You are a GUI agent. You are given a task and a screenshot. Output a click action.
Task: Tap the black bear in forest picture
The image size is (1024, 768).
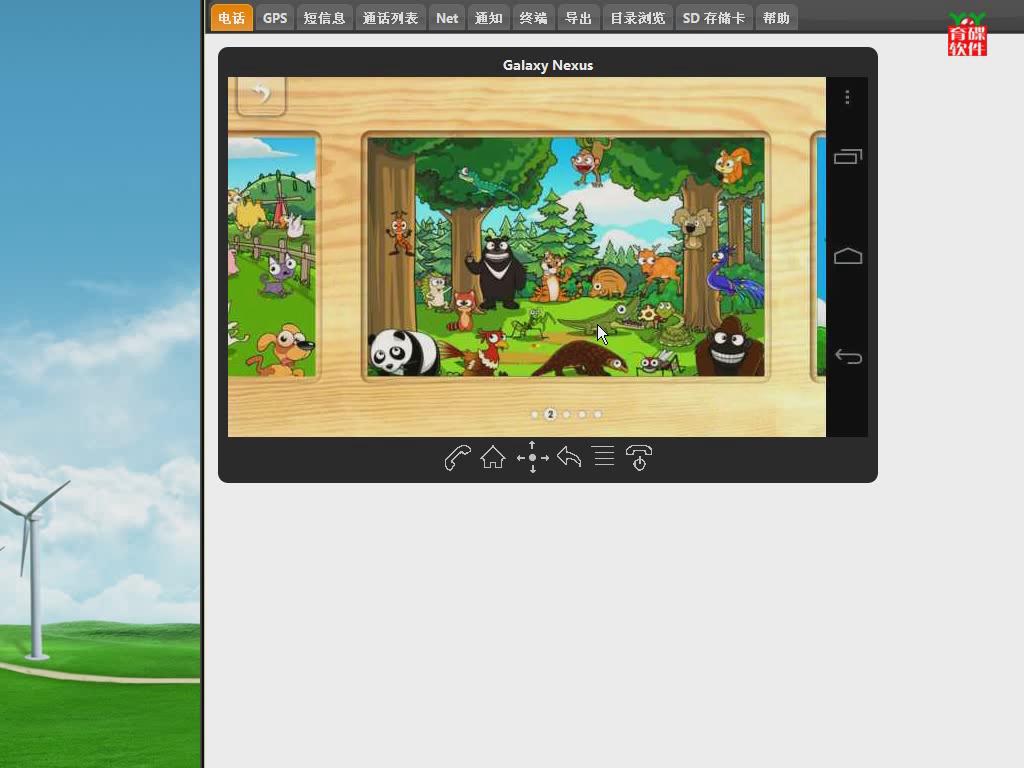pos(496,270)
